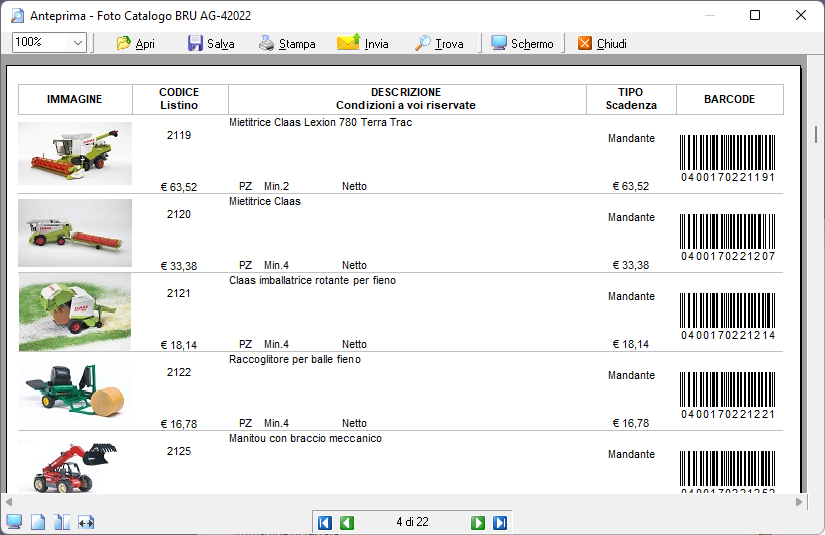
Task: Send the catalog using Invia
Action: click(363, 44)
